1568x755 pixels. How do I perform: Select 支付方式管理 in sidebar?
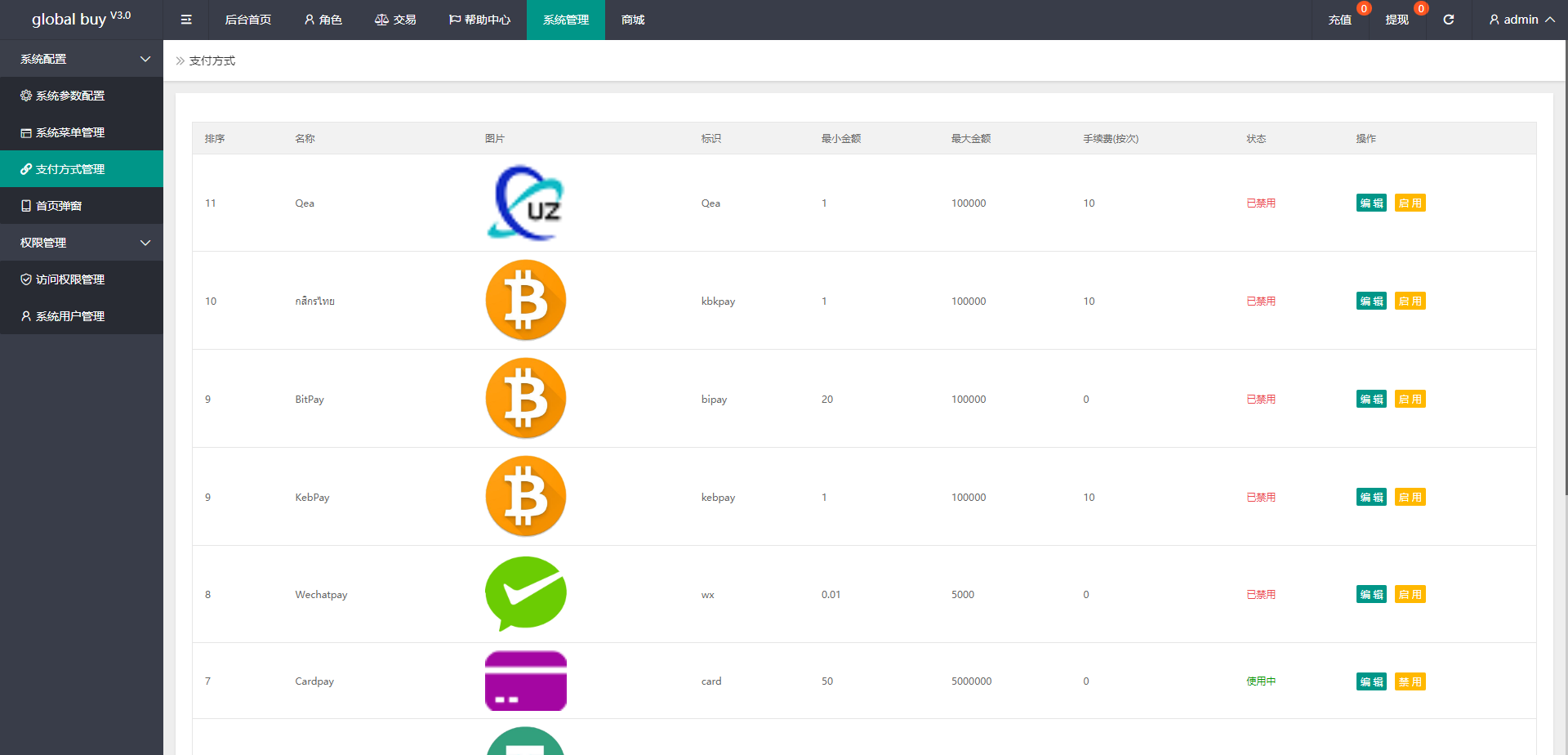pos(82,169)
